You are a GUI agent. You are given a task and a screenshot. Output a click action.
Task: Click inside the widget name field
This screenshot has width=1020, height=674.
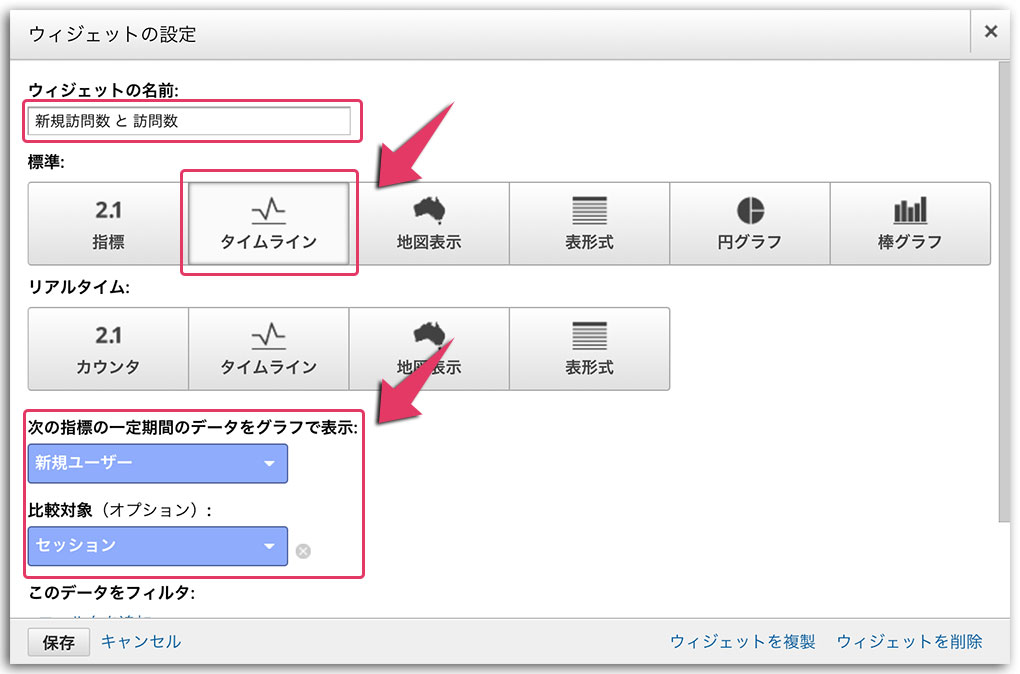point(190,121)
